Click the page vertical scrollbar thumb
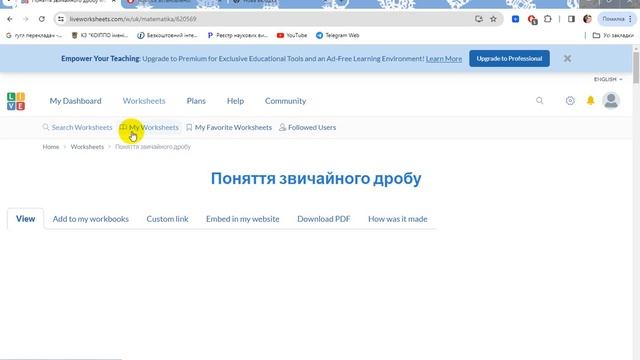 636,67
